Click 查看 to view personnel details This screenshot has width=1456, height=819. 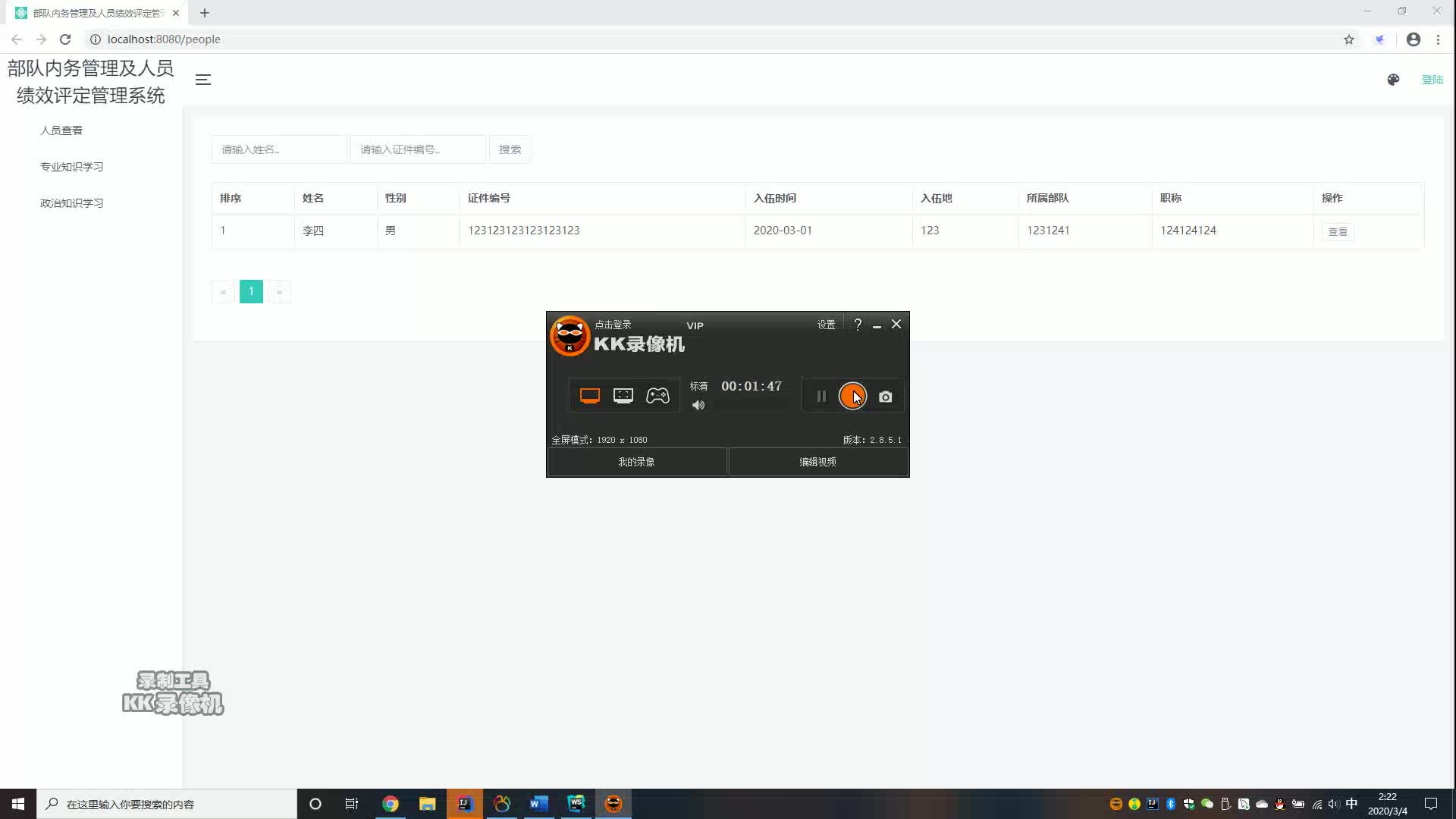point(1338,231)
